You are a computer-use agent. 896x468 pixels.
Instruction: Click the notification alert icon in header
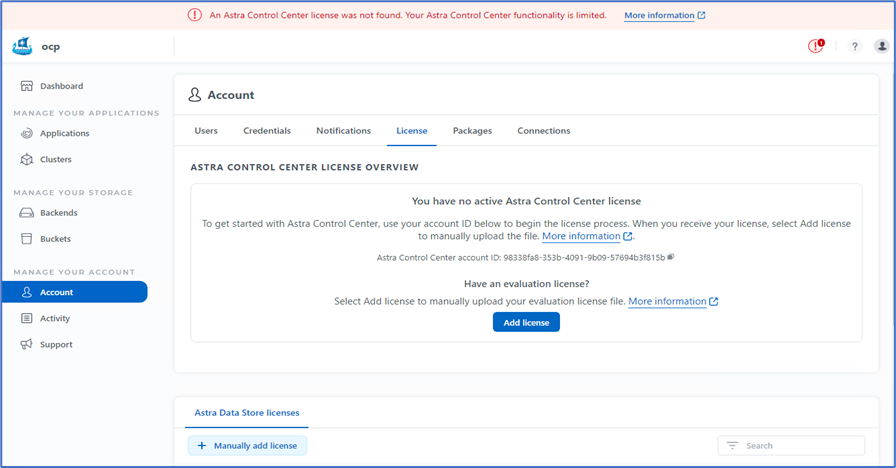coord(816,46)
